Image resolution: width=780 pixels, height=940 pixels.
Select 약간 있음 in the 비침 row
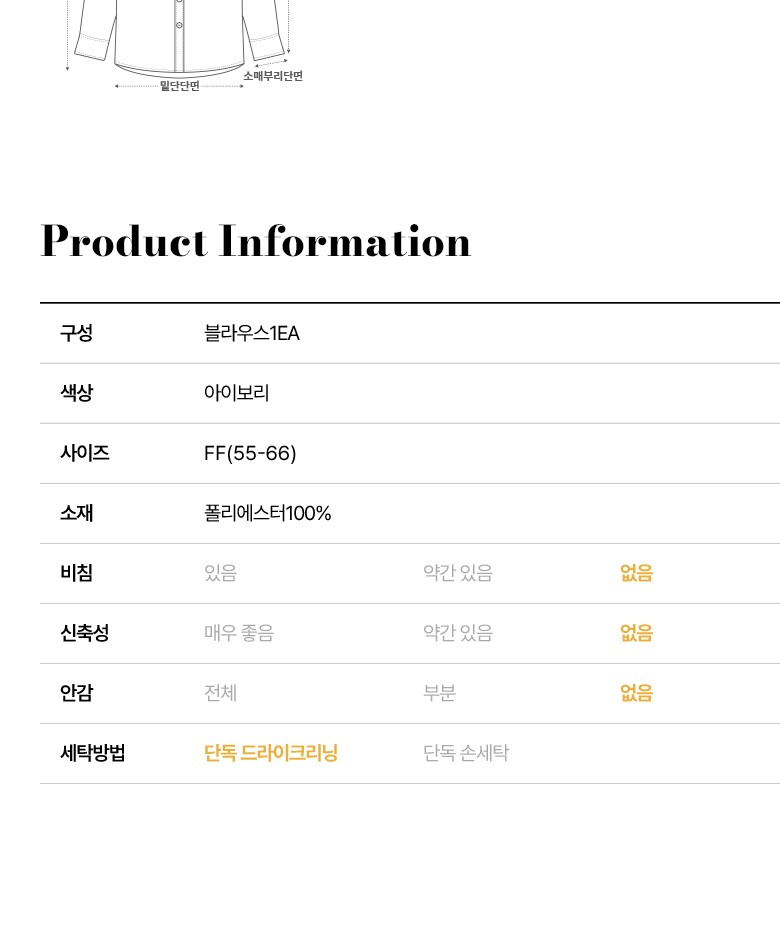(x=457, y=573)
